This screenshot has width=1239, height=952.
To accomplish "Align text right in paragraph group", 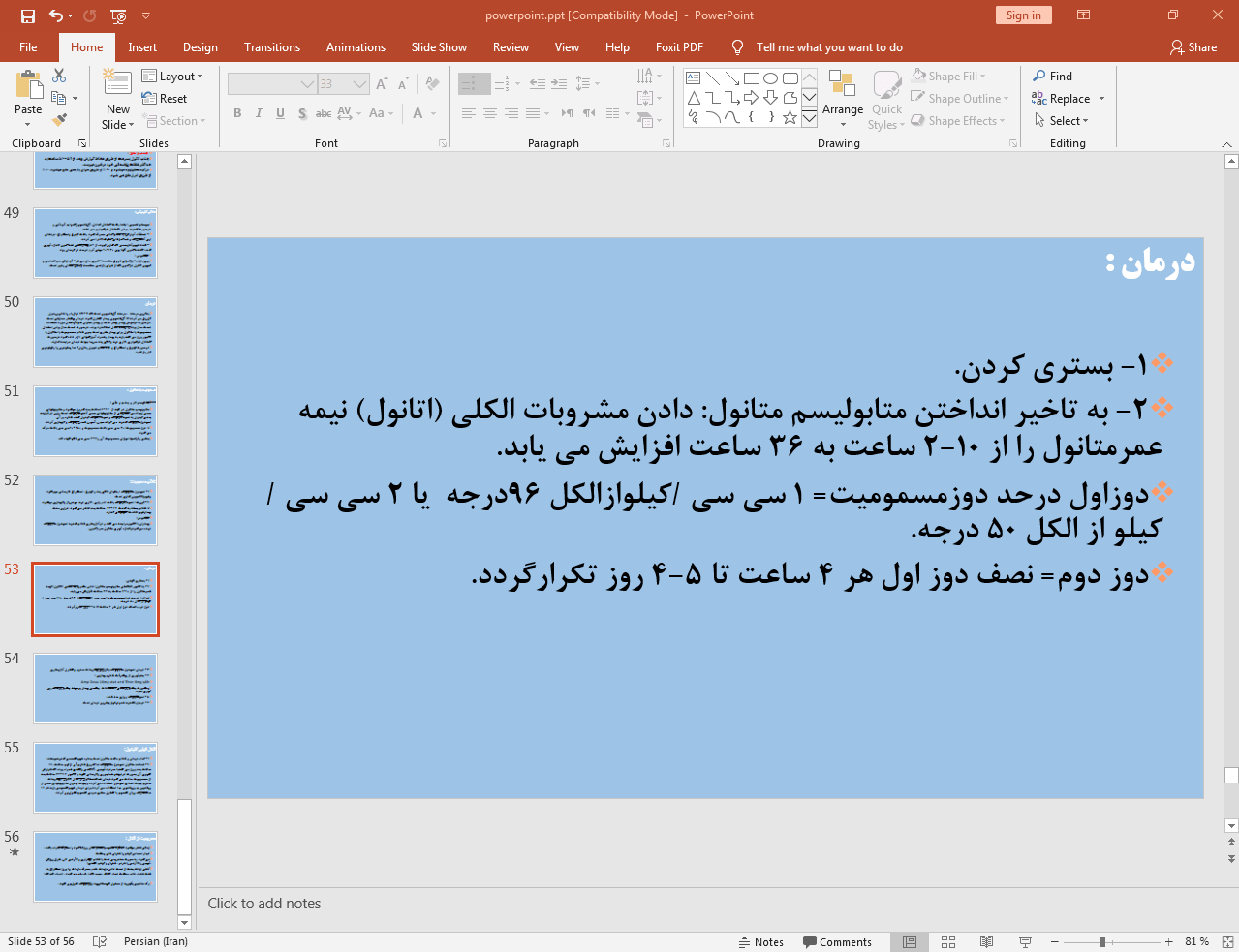I will pyautogui.click(x=511, y=113).
